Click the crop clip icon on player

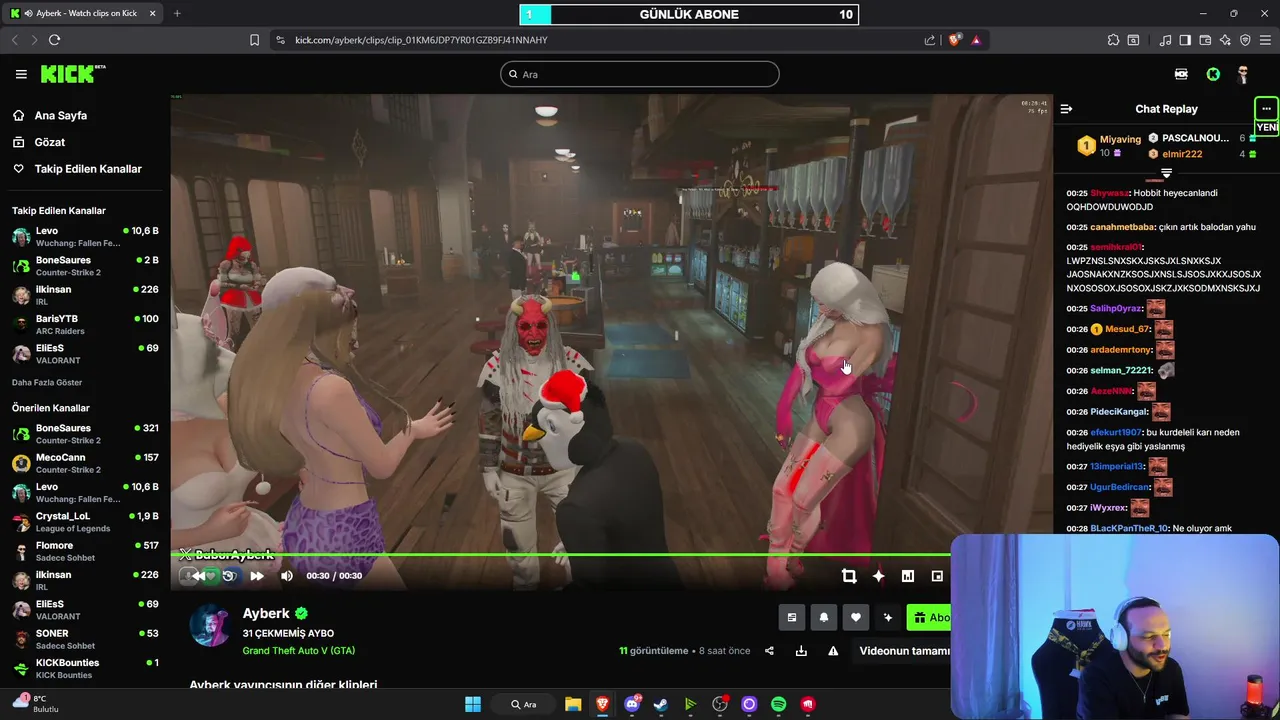pos(849,576)
